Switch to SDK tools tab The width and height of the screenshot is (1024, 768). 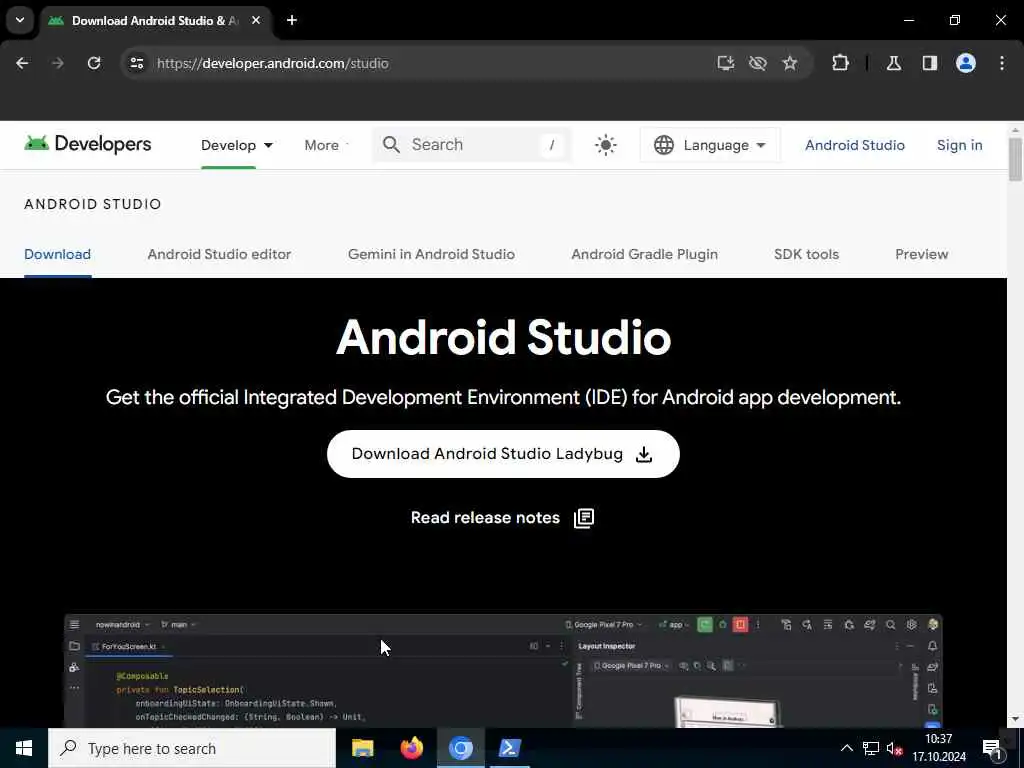pyautogui.click(x=806, y=254)
